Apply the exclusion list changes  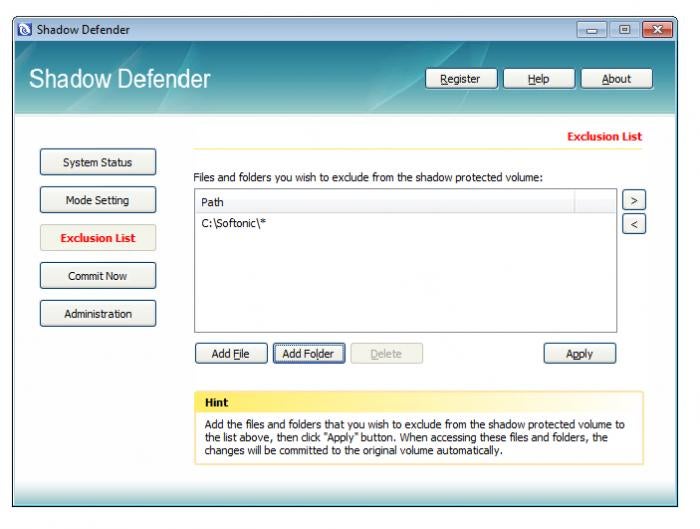click(x=579, y=354)
